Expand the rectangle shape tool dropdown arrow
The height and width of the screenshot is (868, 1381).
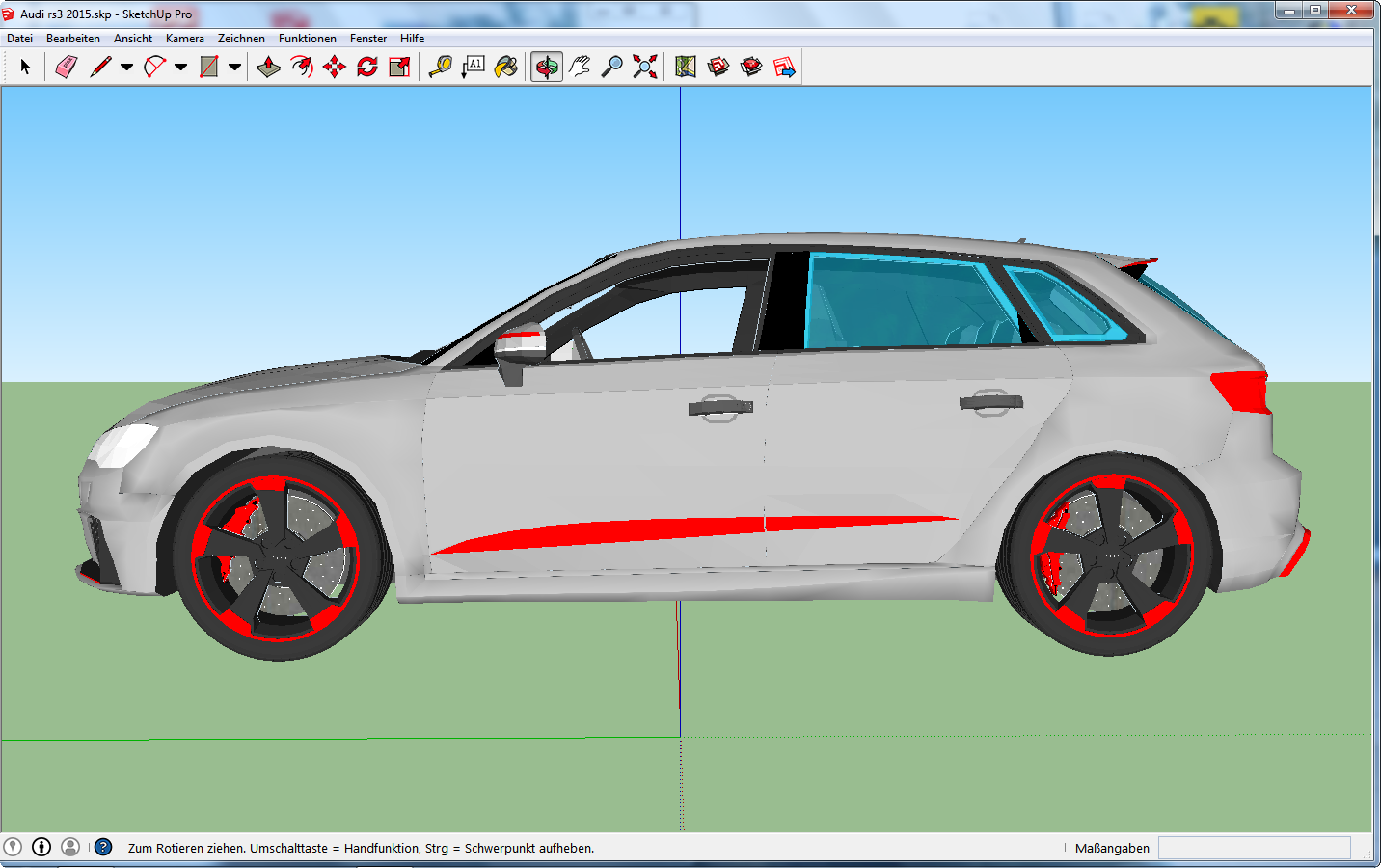(234, 68)
